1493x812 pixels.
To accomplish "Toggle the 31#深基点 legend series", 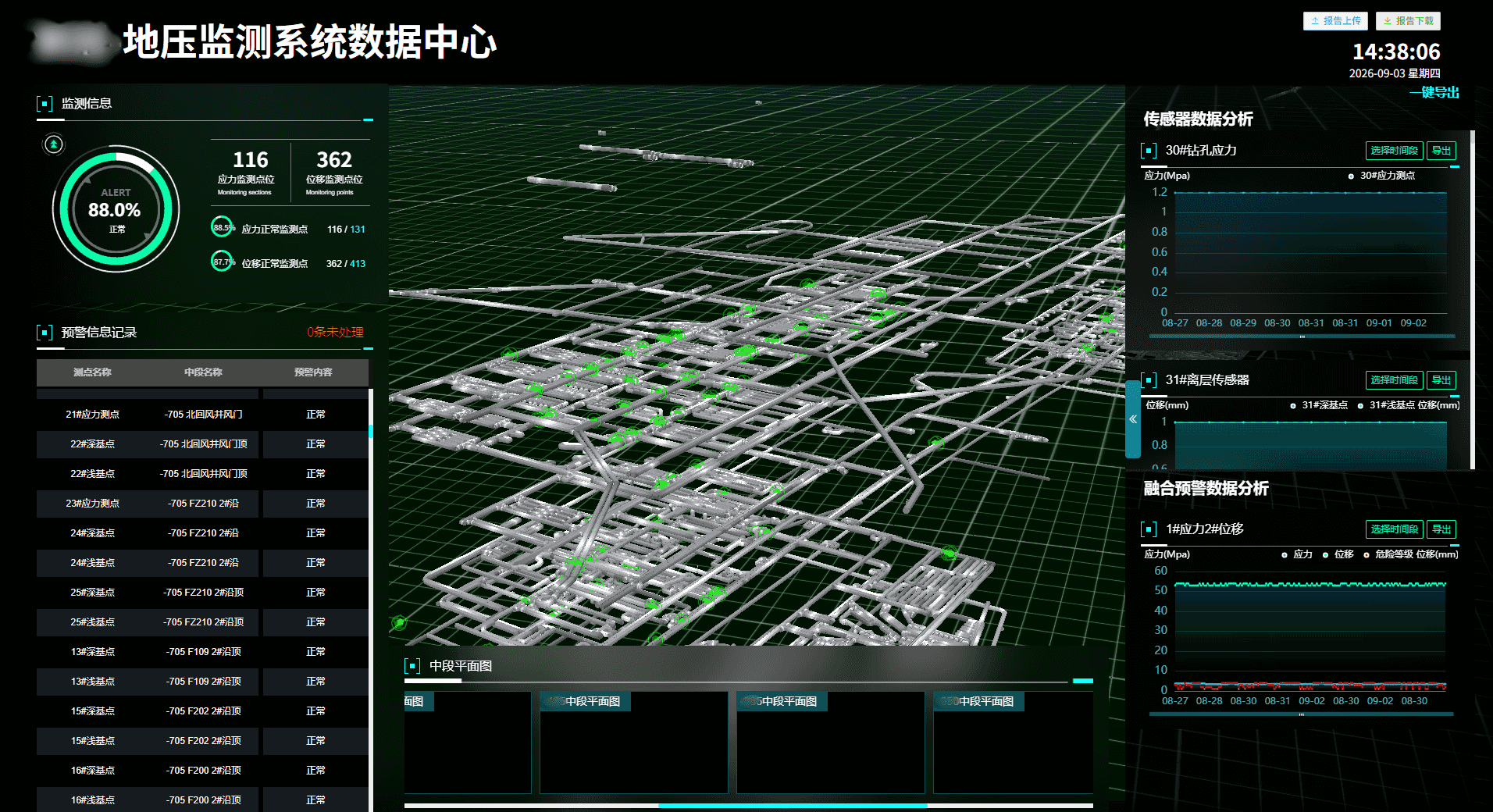I will click(1319, 405).
